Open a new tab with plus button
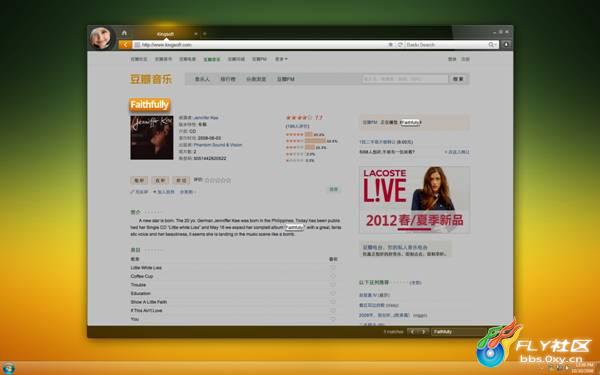Viewport: 600px width, 375px height. (205, 34)
